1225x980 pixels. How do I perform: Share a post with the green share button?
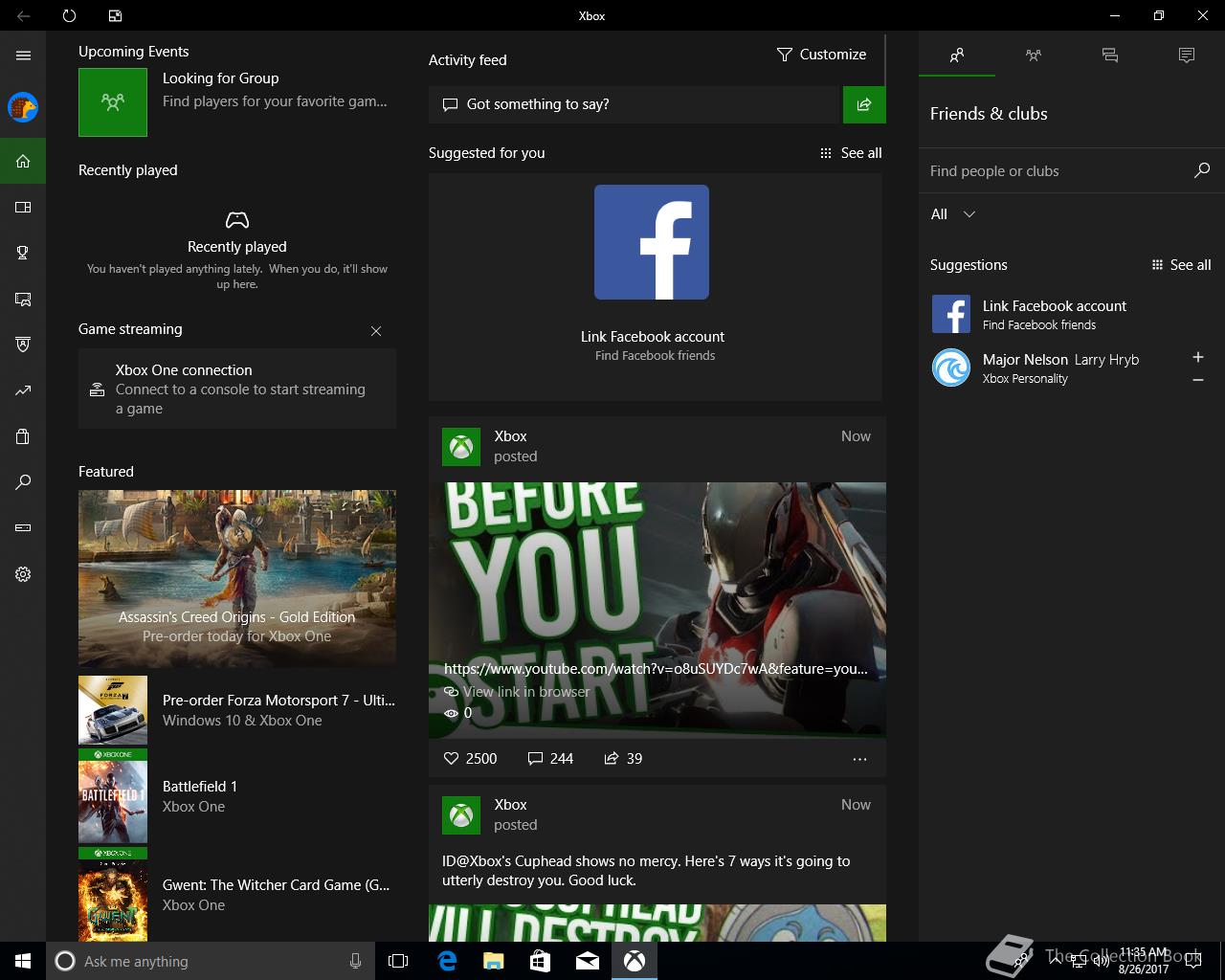pos(864,104)
